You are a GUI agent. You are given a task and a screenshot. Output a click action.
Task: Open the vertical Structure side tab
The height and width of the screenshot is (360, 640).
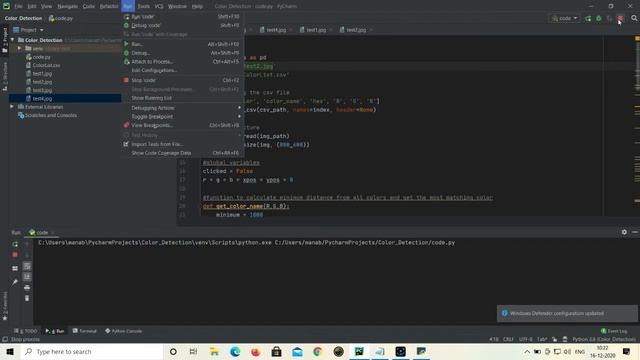(x=4, y=76)
